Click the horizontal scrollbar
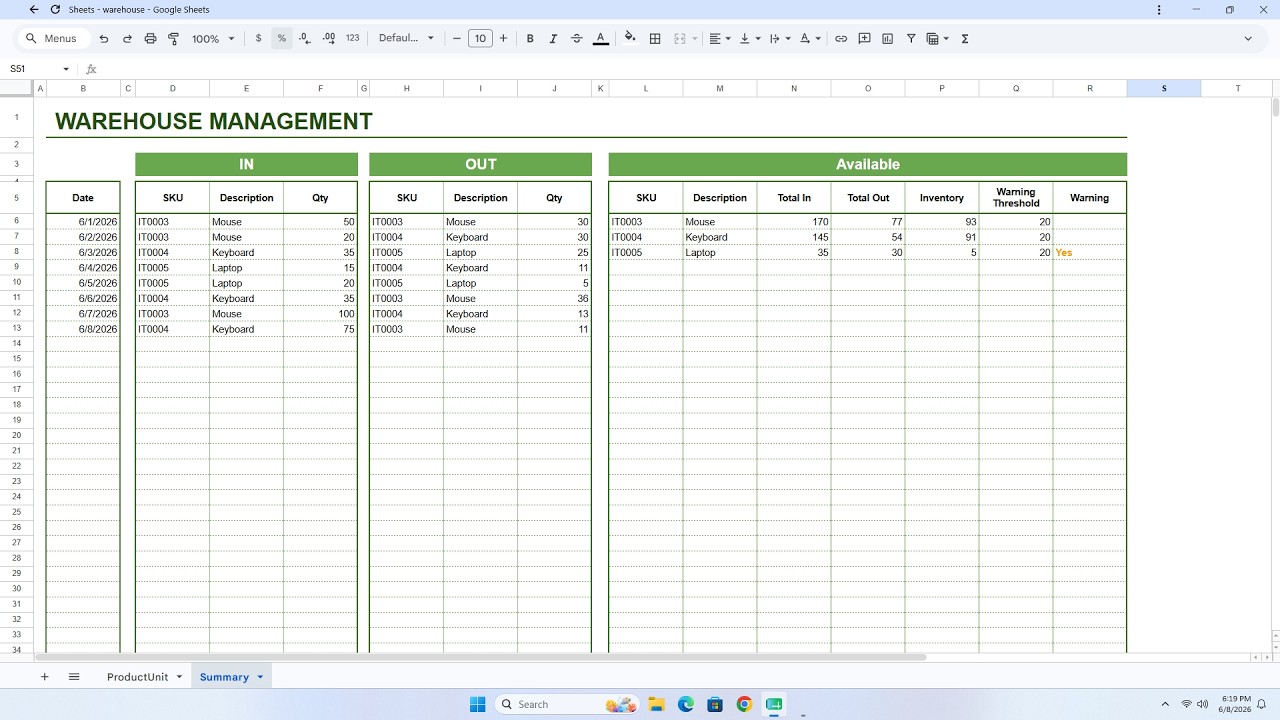1280x720 pixels. [x=482, y=657]
